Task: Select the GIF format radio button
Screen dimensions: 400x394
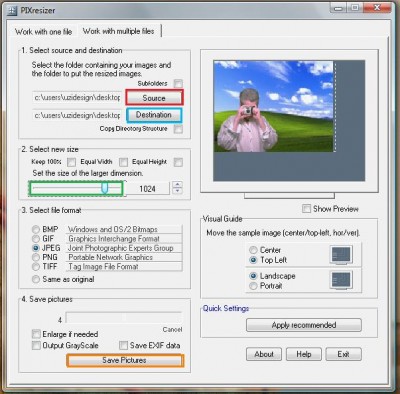Action: click(36, 239)
